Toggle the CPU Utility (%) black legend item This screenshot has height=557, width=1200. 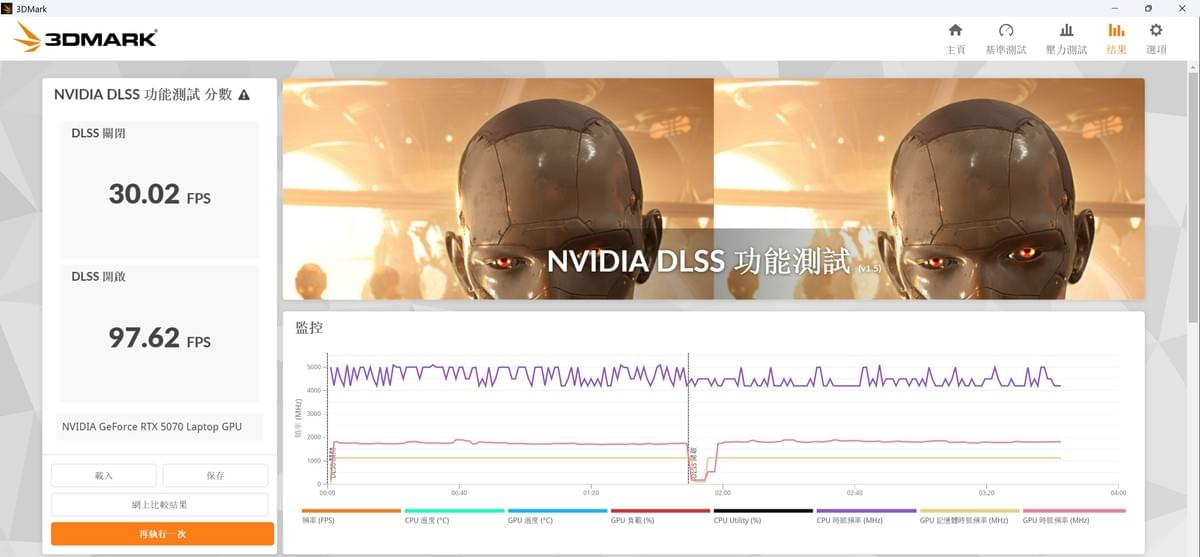pos(763,516)
